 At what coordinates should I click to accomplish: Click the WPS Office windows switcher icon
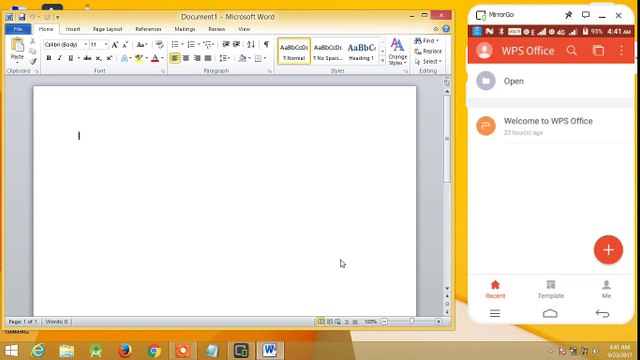598,51
